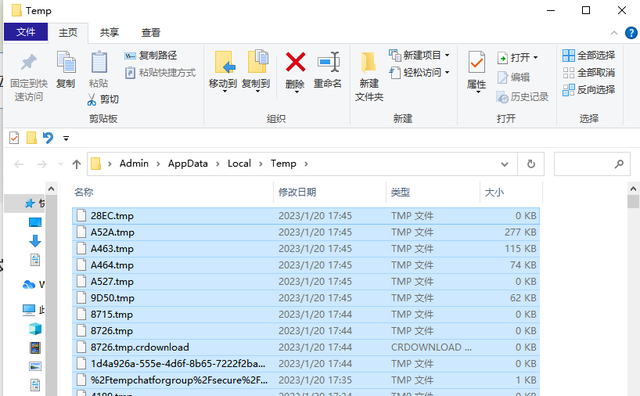Click file list scrollbar thumb
The width and height of the screenshot is (640, 396).
633,202
